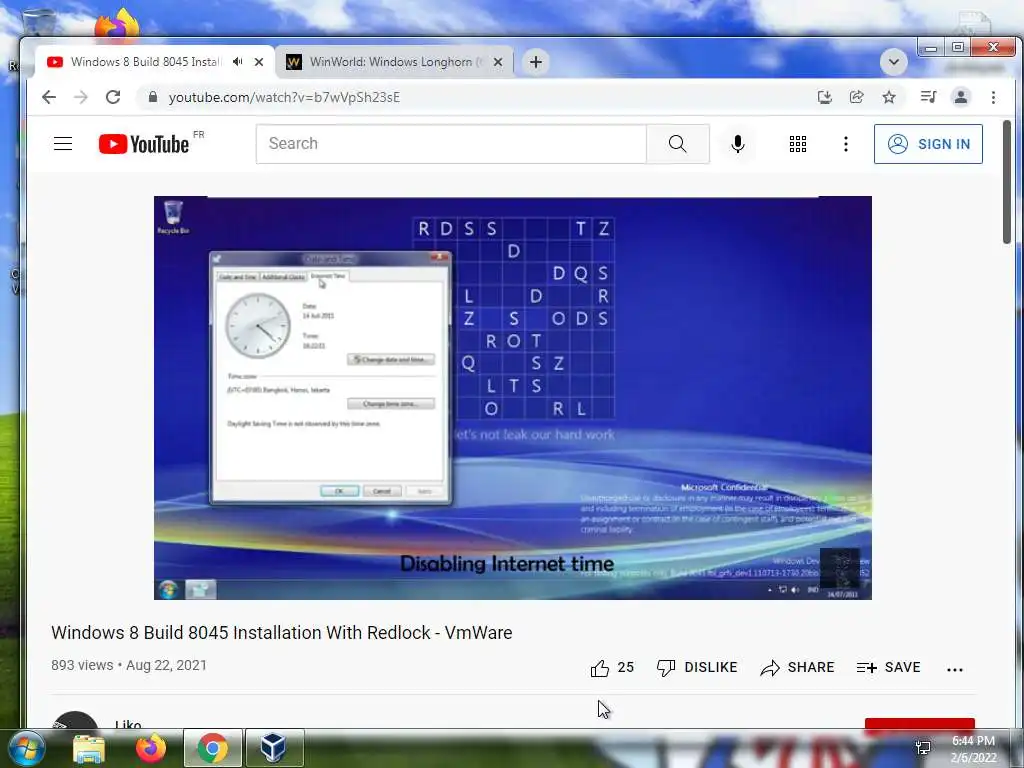Close the WinWorld Windows Longhorn tab
This screenshot has height=768, width=1024.
498,62
